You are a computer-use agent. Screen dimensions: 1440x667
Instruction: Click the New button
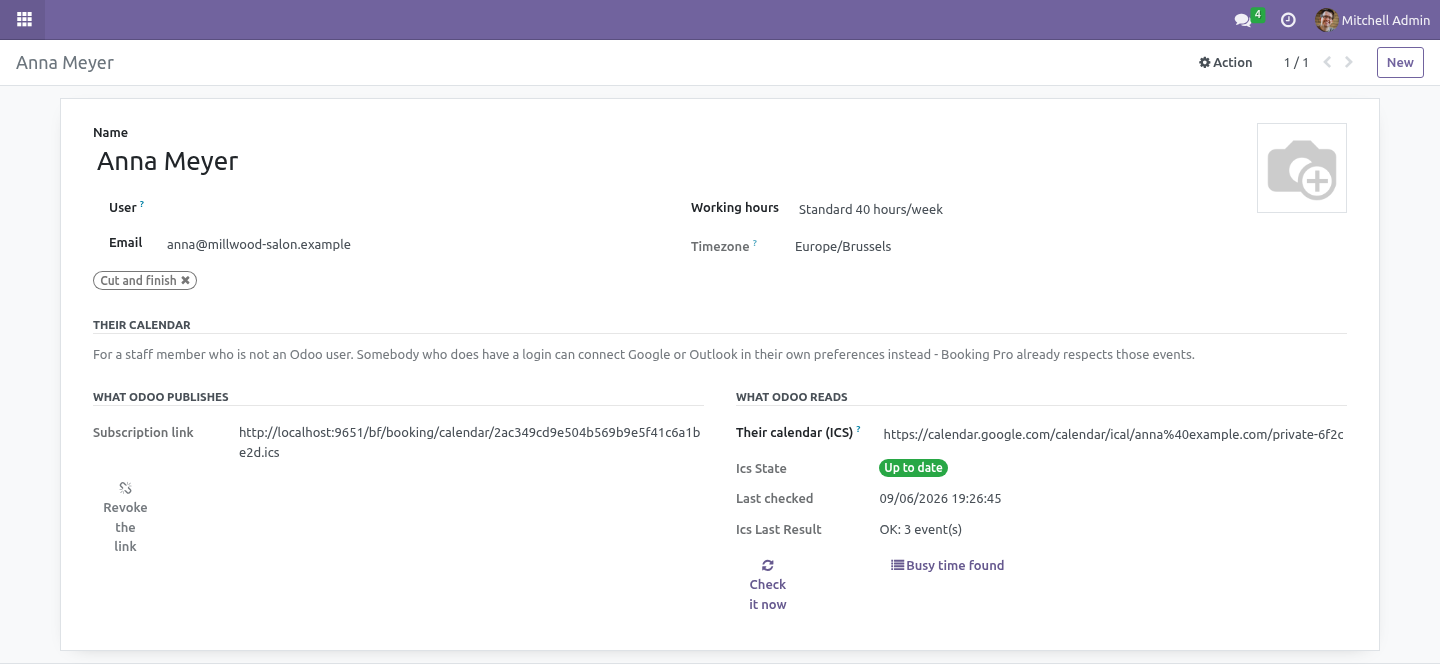(x=1400, y=62)
